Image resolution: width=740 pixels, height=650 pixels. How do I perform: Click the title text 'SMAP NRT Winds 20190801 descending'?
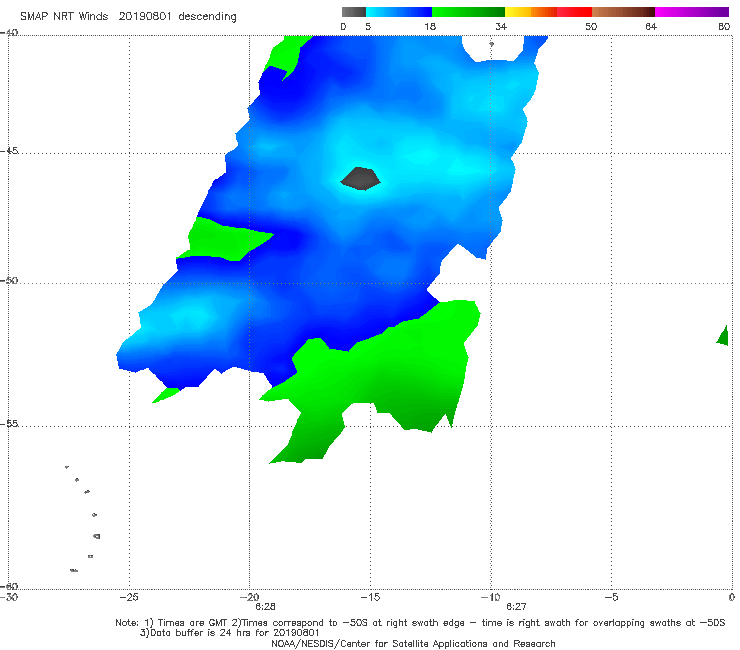pyautogui.click(x=128, y=17)
